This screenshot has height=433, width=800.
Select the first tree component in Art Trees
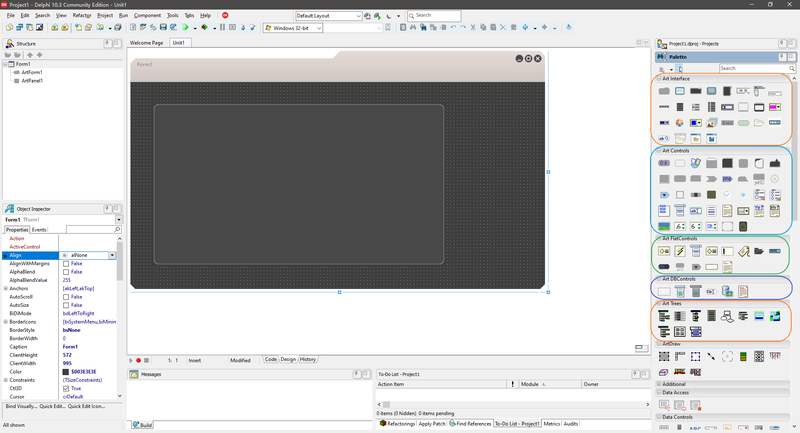pyautogui.click(x=664, y=316)
